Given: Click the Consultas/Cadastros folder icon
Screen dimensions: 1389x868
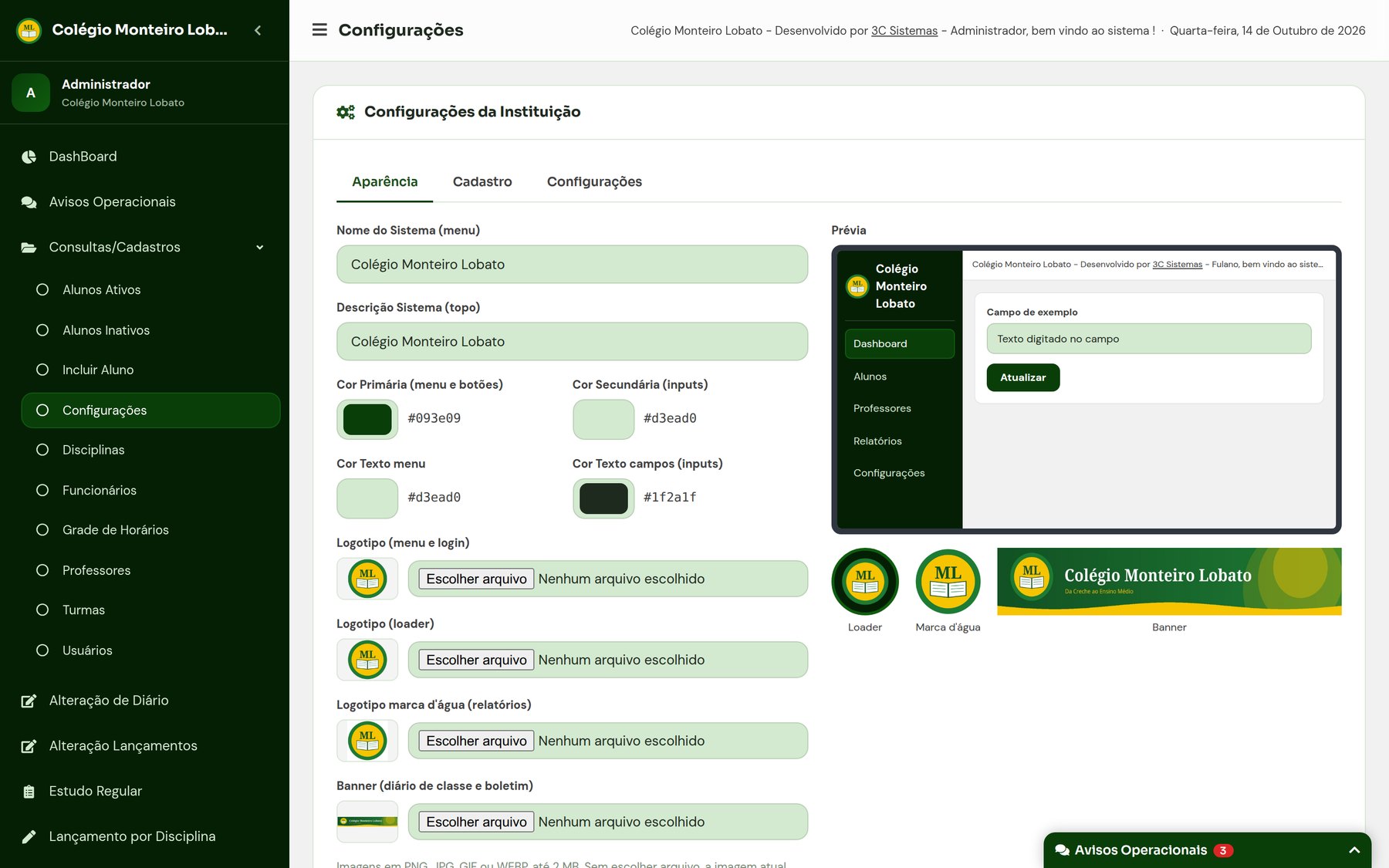Looking at the screenshot, I should coord(29,248).
